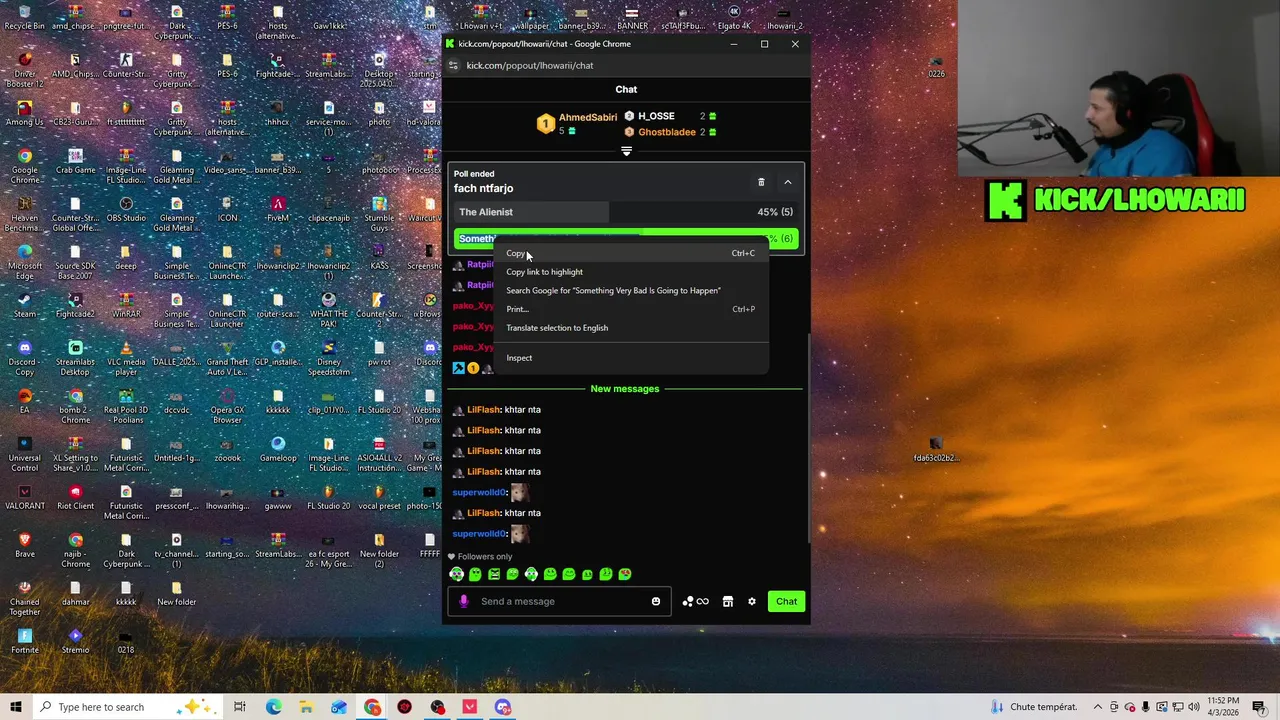Delete the ended poll with trash icon
Screen dimensions: 1280x720
761,182
